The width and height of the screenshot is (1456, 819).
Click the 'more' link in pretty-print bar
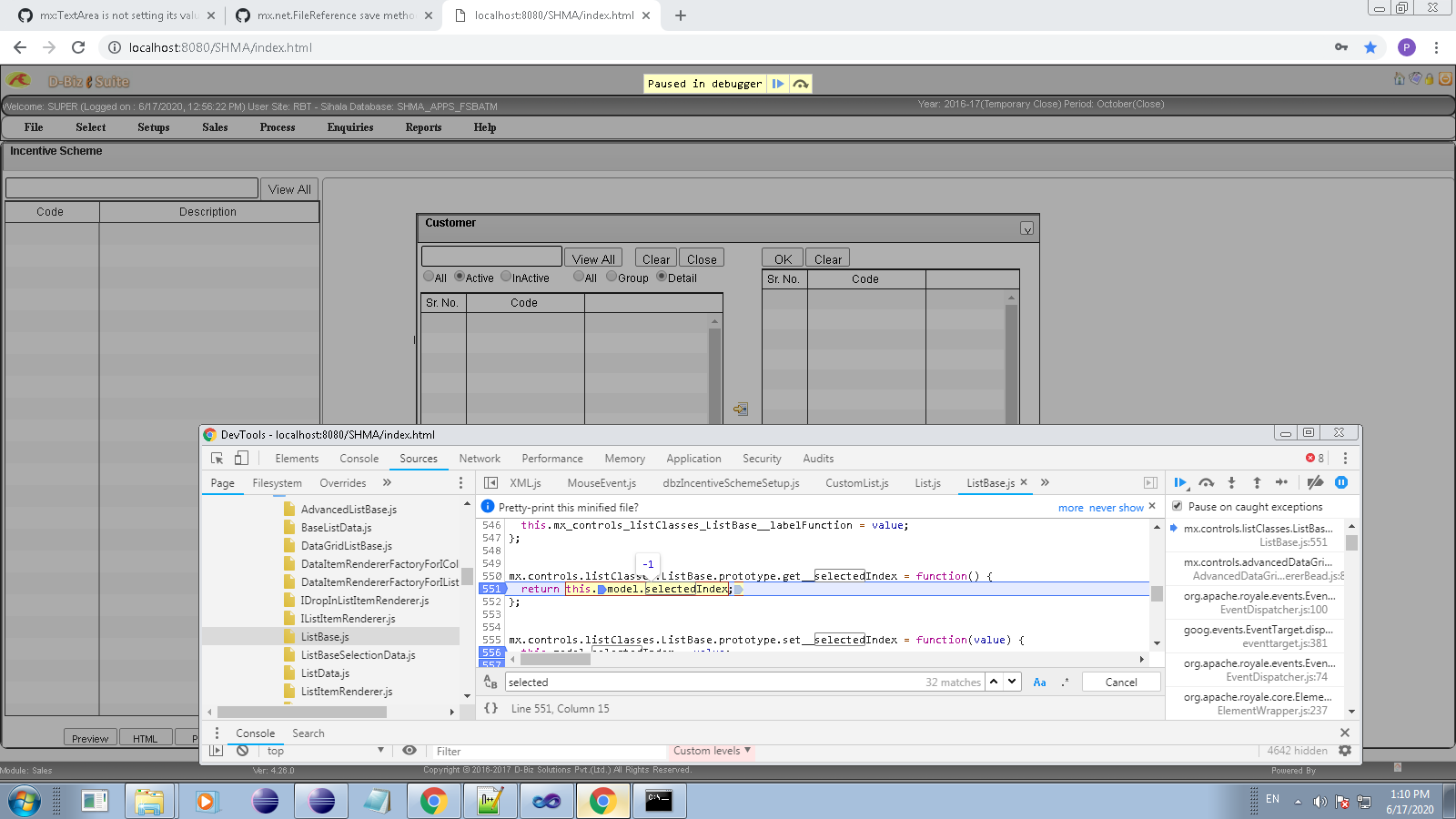click(x=1070, y=508)
